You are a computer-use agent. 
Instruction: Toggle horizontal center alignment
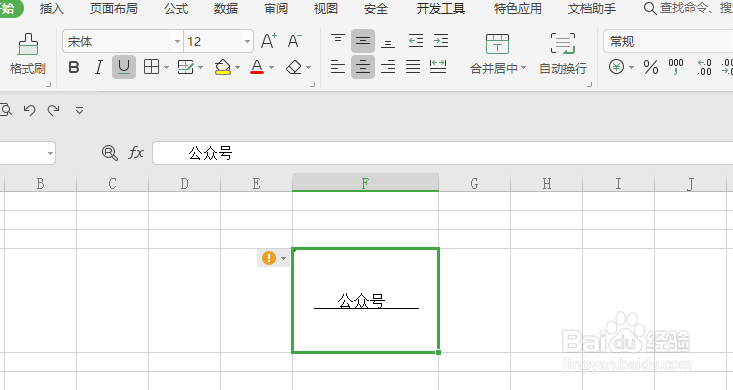pyautogui.click(x=363, y=67)
